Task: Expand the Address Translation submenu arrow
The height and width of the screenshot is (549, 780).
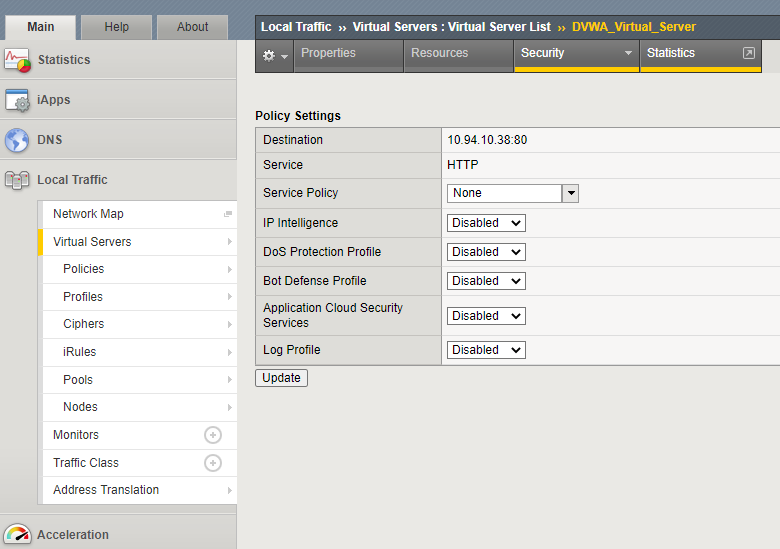Action: click(229, 490)
